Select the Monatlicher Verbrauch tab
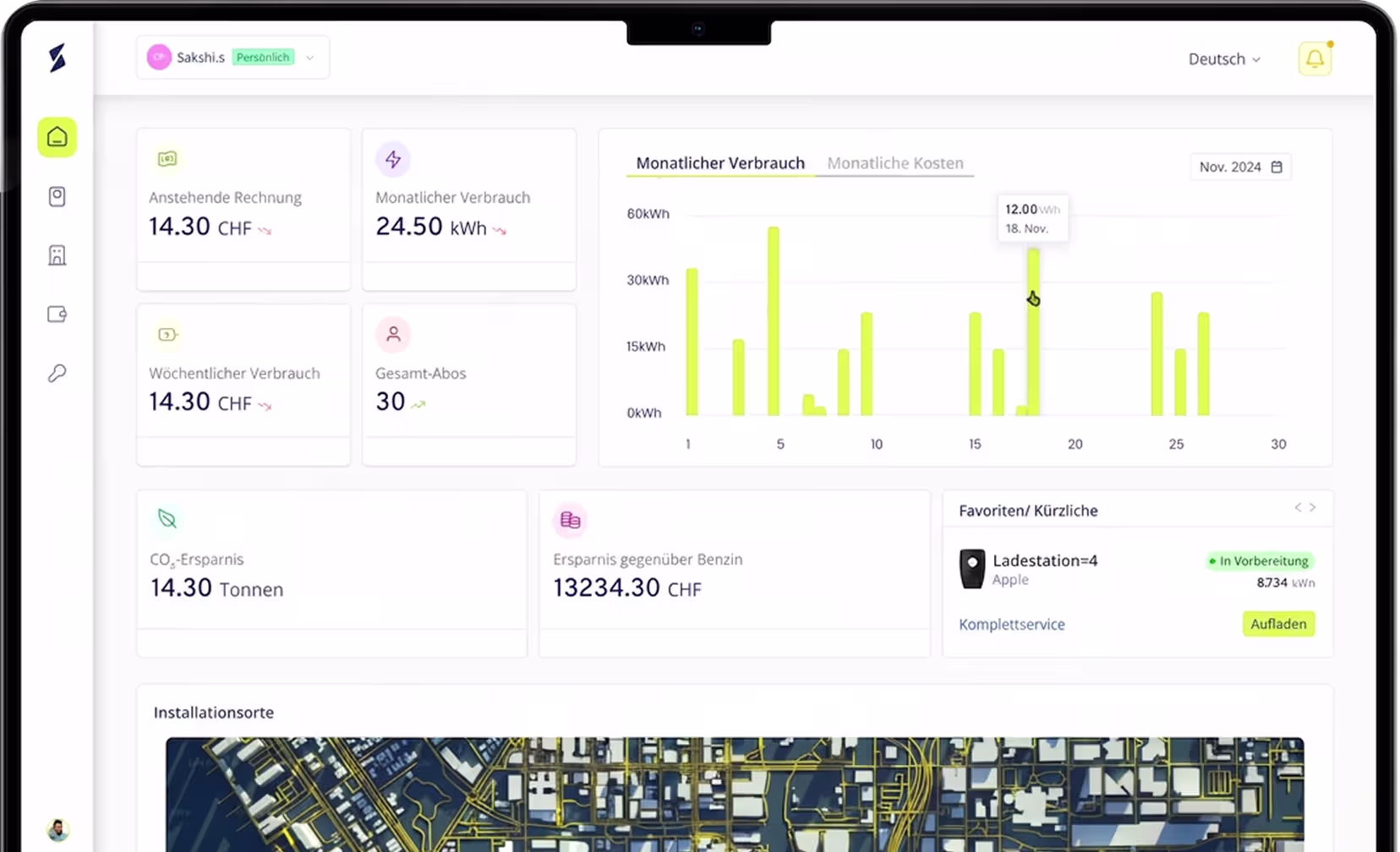 720,163
